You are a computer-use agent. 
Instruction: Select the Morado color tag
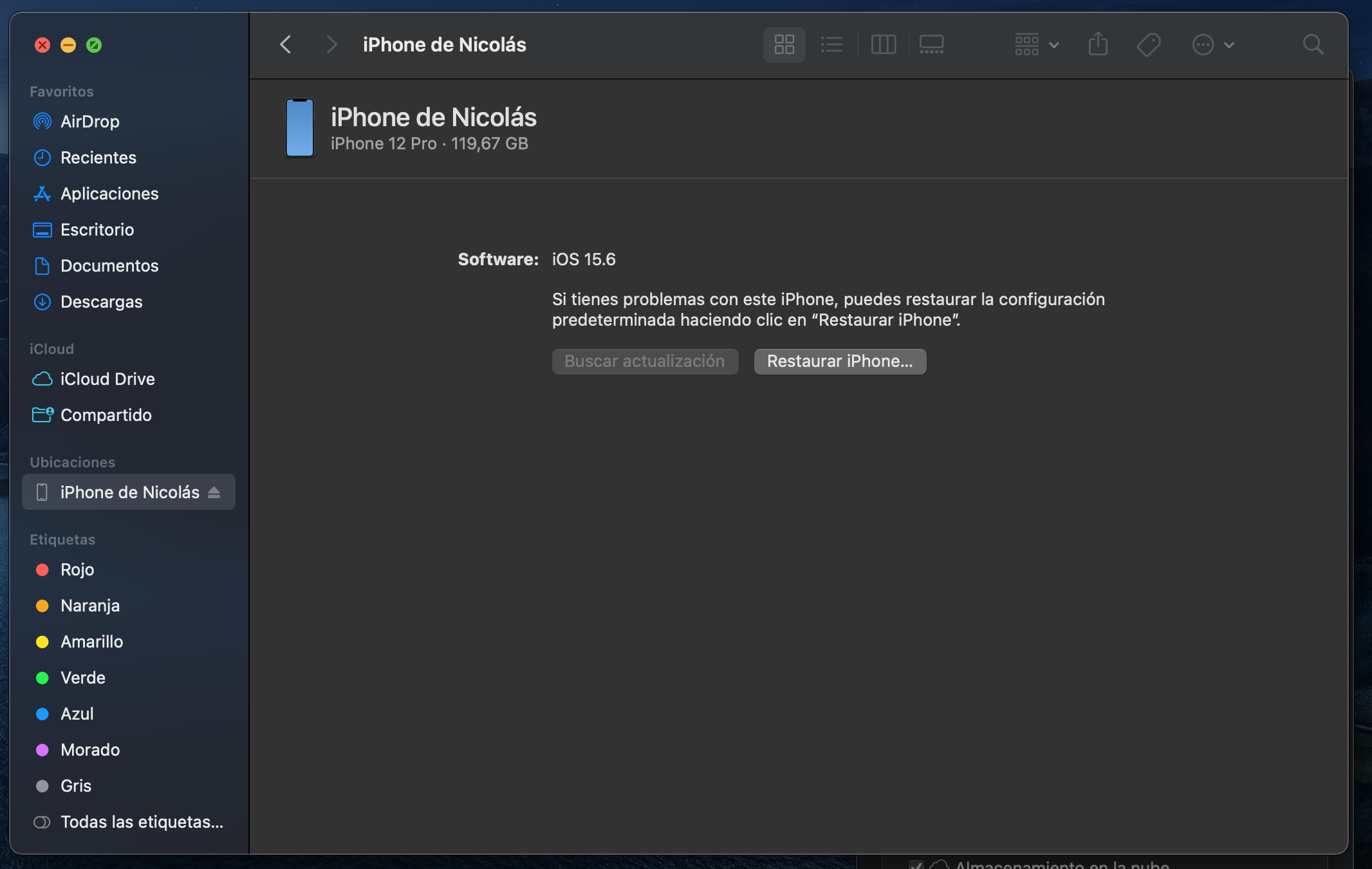click(89, 750)
